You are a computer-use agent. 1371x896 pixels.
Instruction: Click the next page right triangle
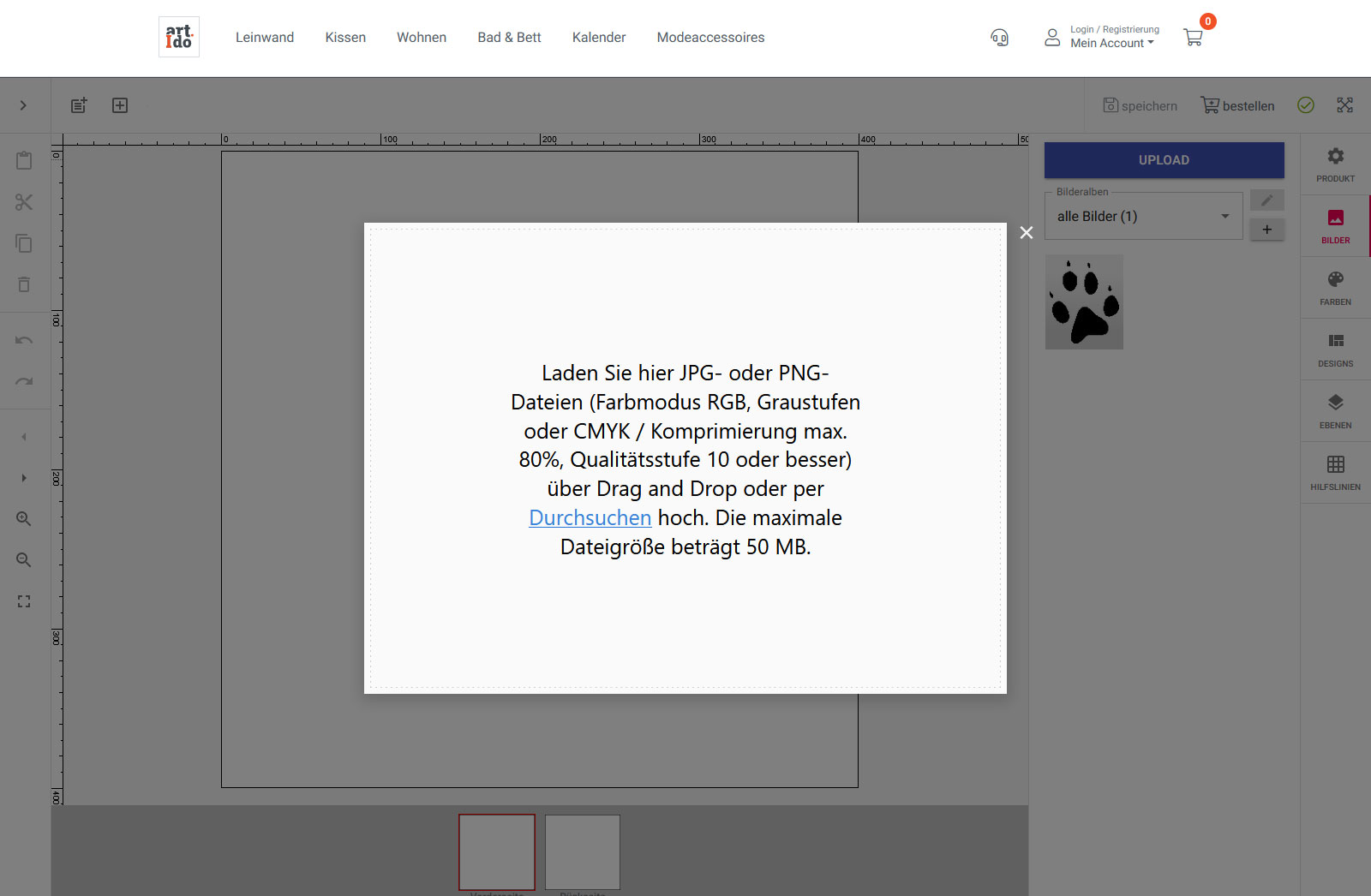tap(24, 478)
